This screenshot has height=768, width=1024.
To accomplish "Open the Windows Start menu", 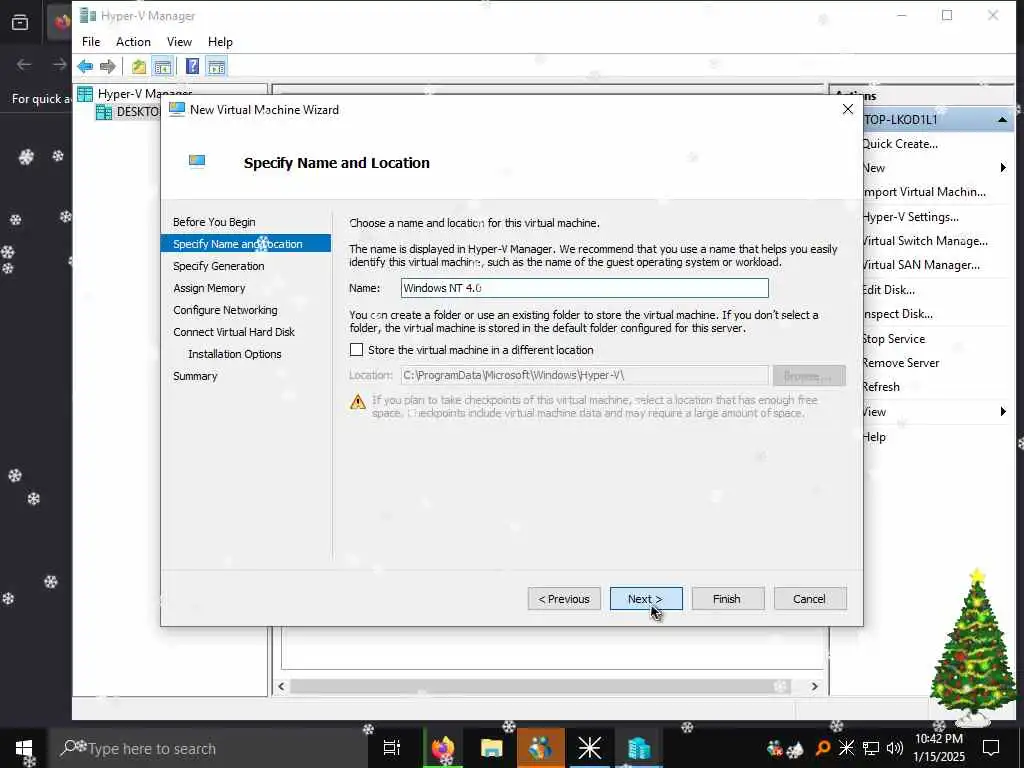I will pos(24,748).
